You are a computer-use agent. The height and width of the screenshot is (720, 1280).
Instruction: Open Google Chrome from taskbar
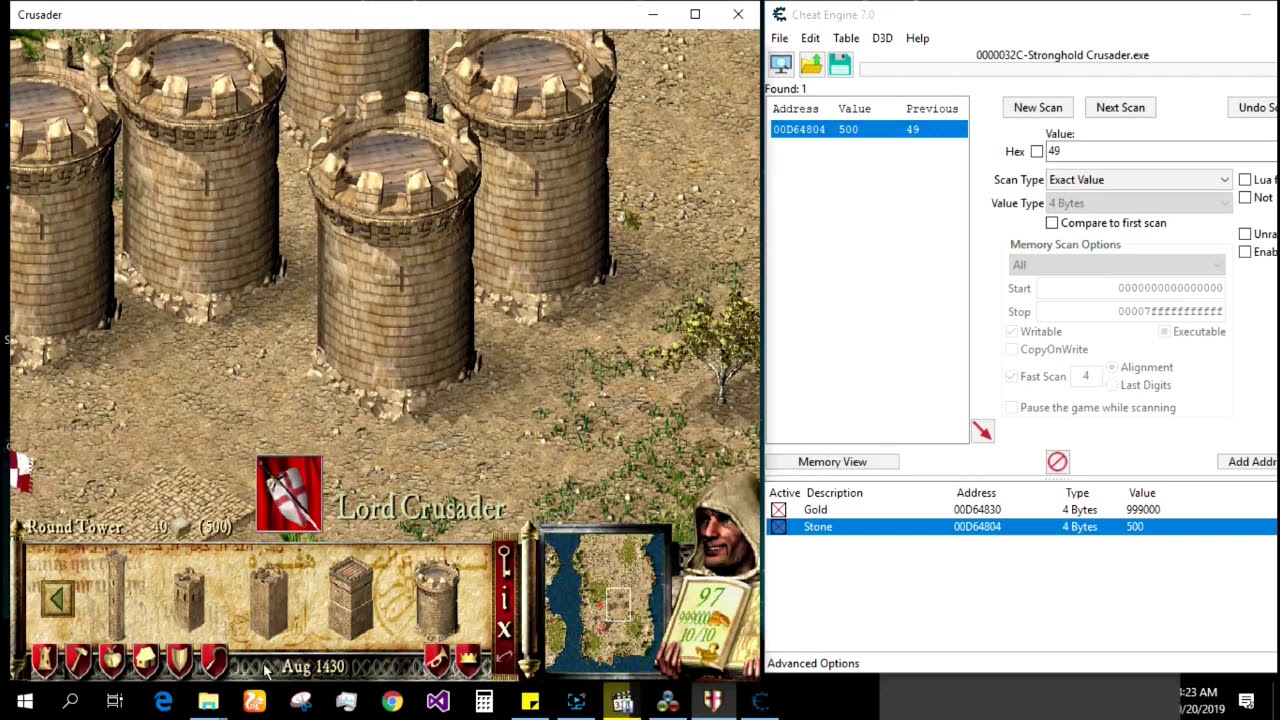tap(392, 701)
